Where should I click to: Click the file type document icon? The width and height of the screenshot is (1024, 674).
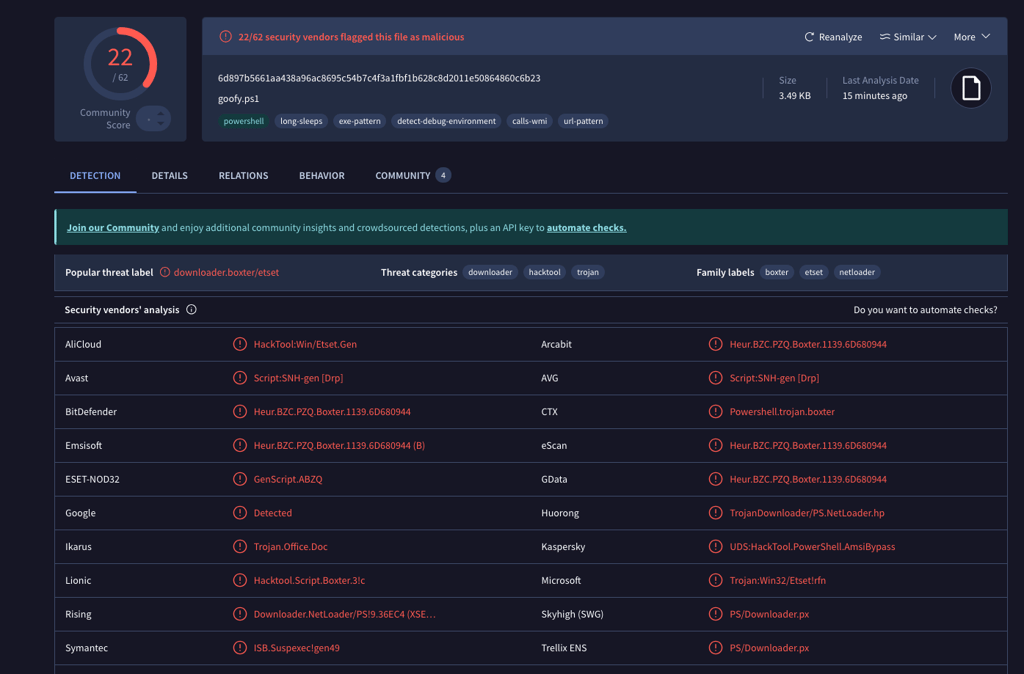point(970,88)
